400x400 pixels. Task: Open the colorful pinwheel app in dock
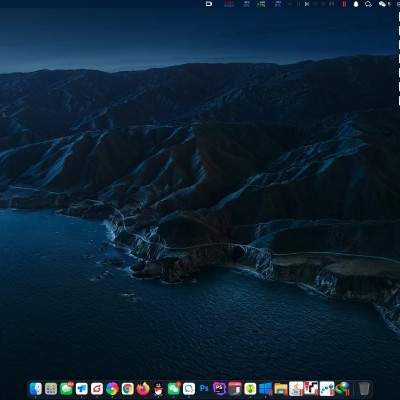[x=112, y=389]
